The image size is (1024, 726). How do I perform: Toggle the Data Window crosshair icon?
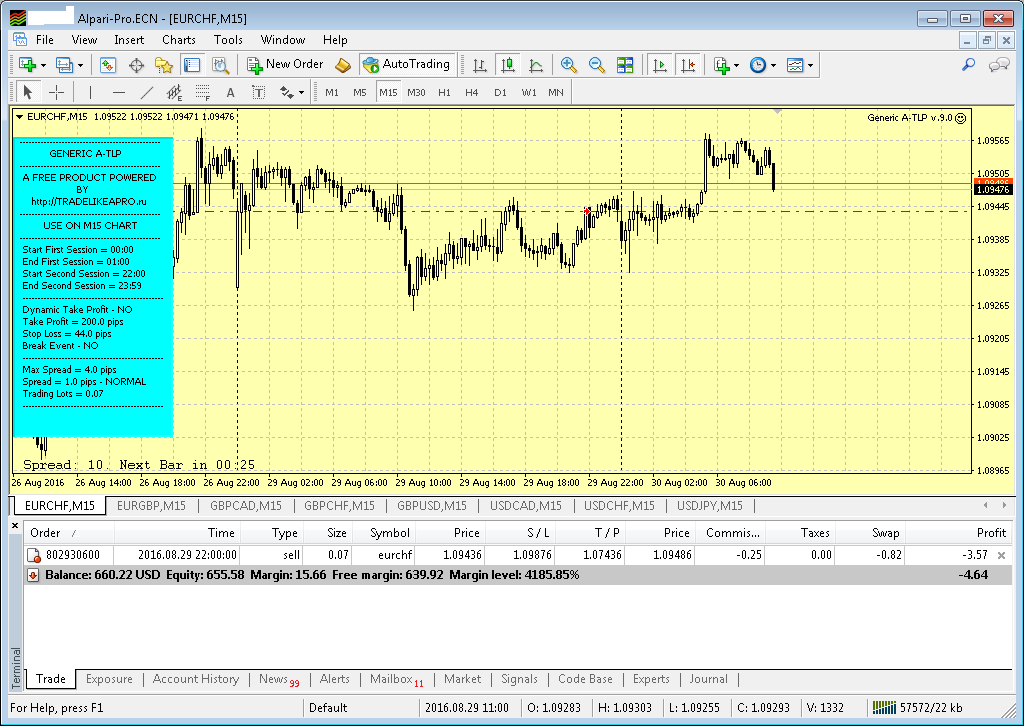136,65
